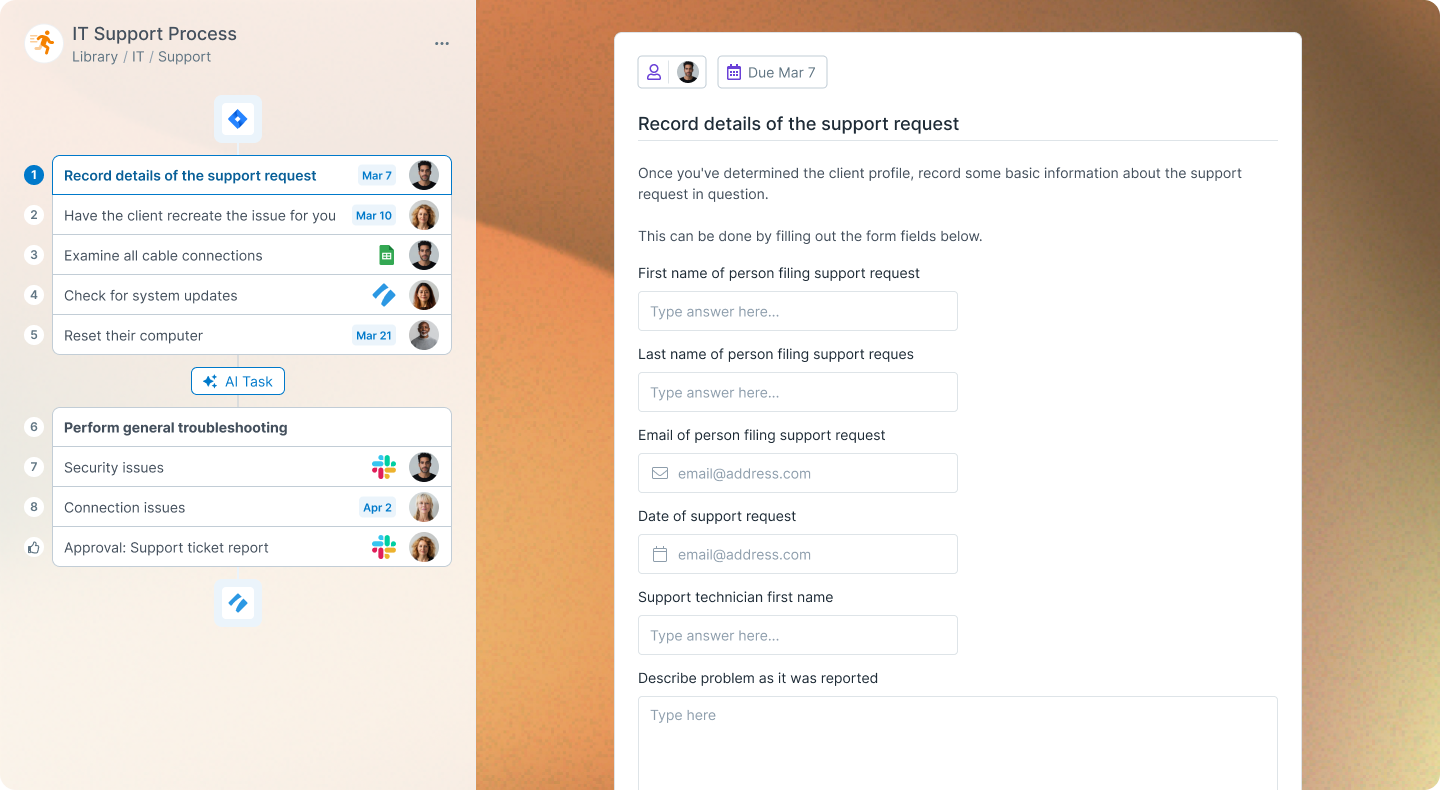
Task: Click the Support technician first name field
Action: (798, 635)
